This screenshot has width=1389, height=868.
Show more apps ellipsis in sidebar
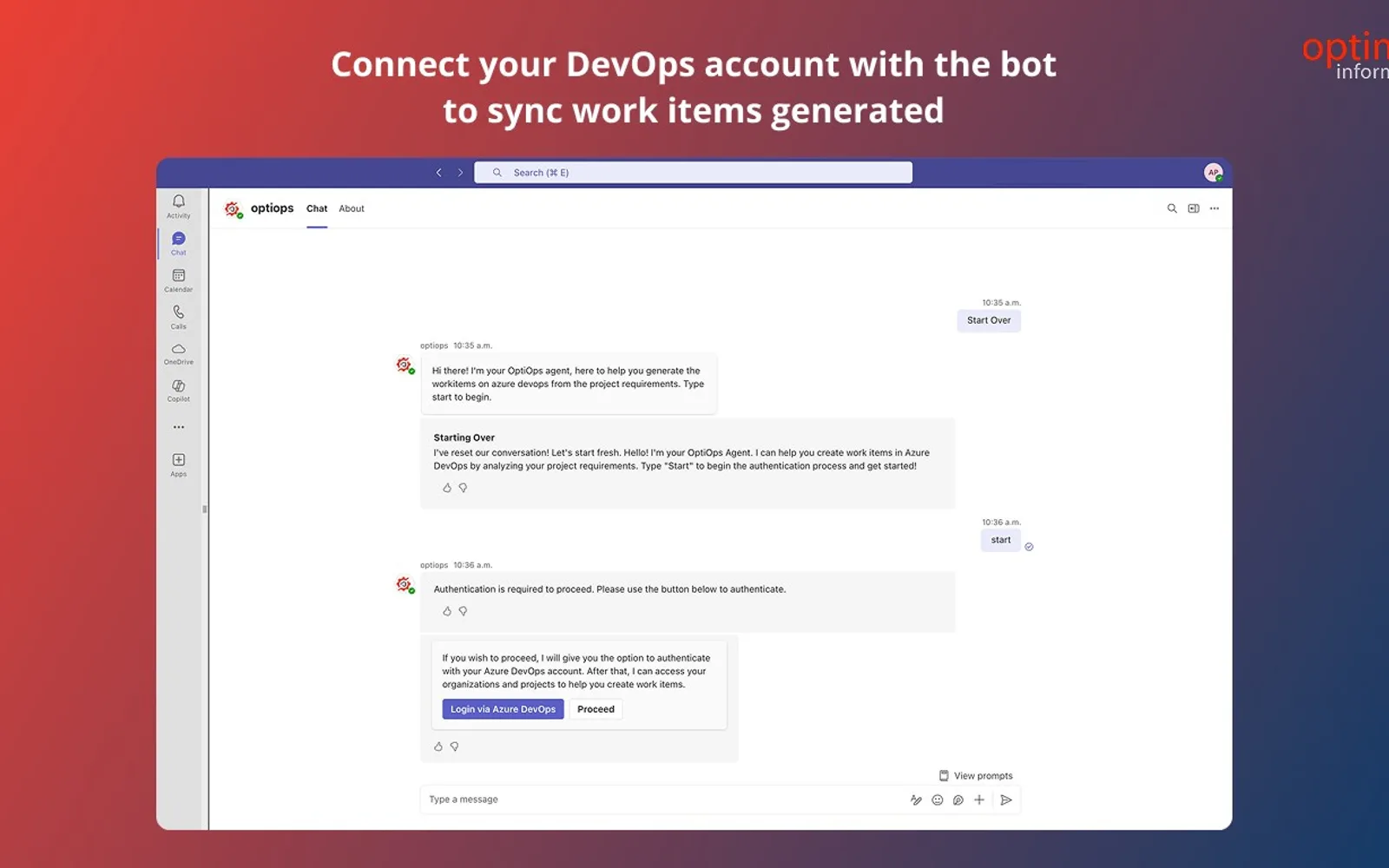point(179,427)
